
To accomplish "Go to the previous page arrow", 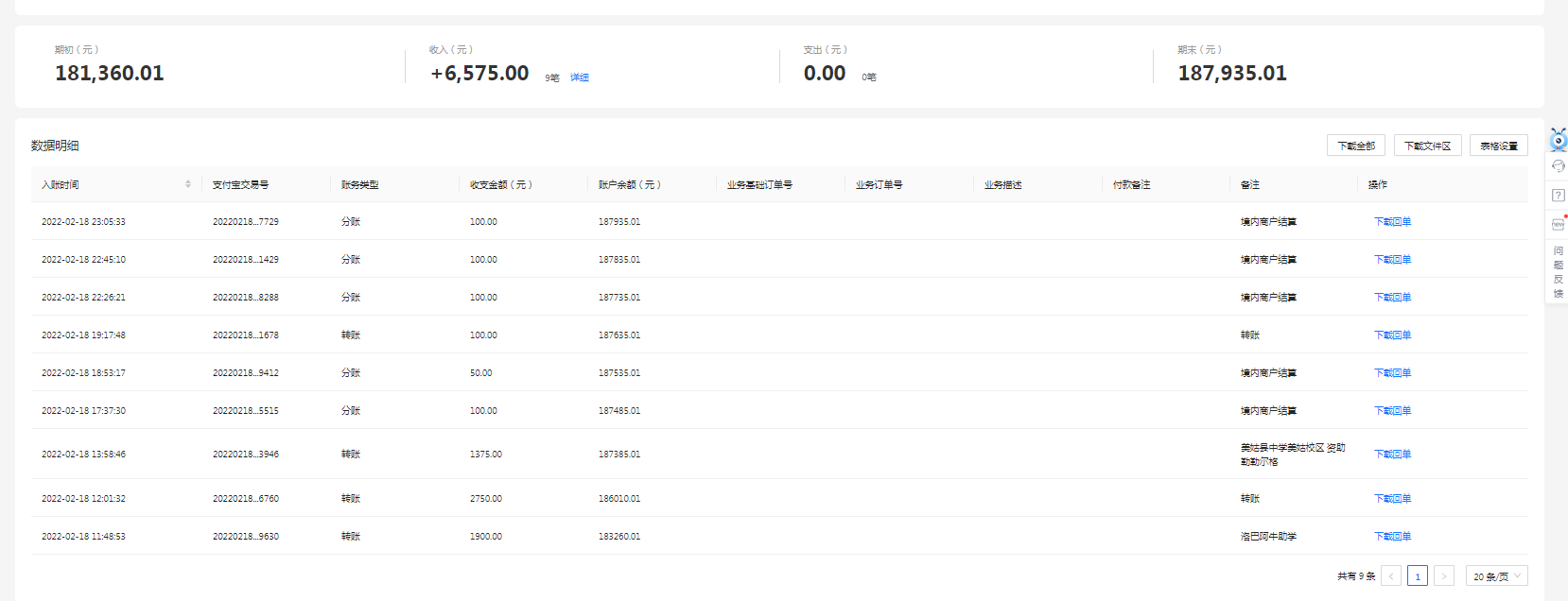I will click(x=1391, y=575).
